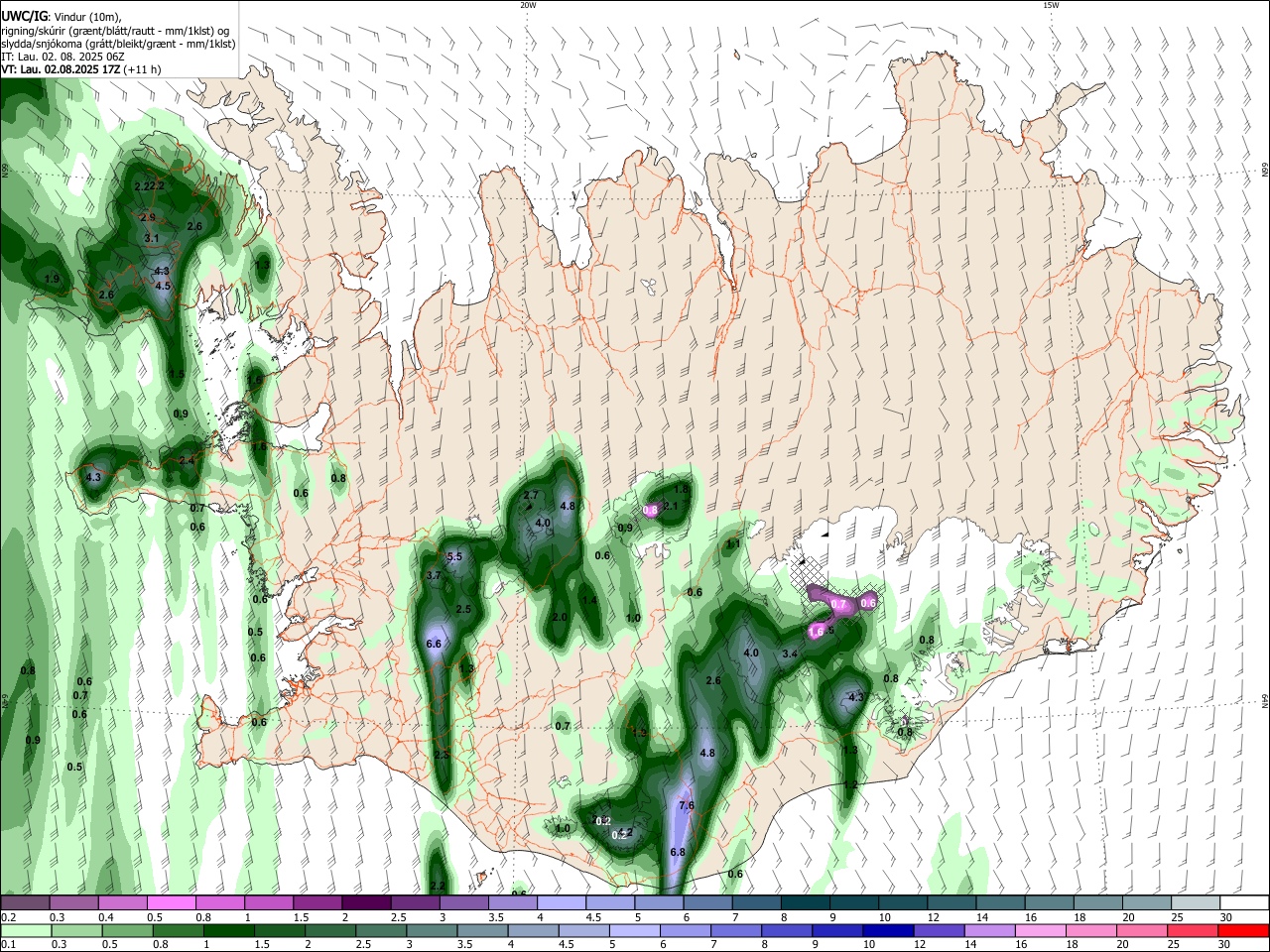The height and width of the screenshot is (952, 1270).
Task: Click the '2.7' precipitation value
Action: pos(531,495)
